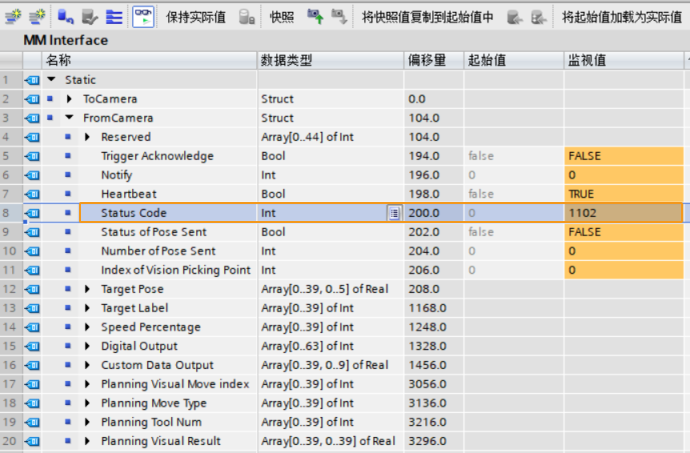This screenshot has width=690, height=453.
Task: Expand the Digital Output array
Action: point(87,346)
